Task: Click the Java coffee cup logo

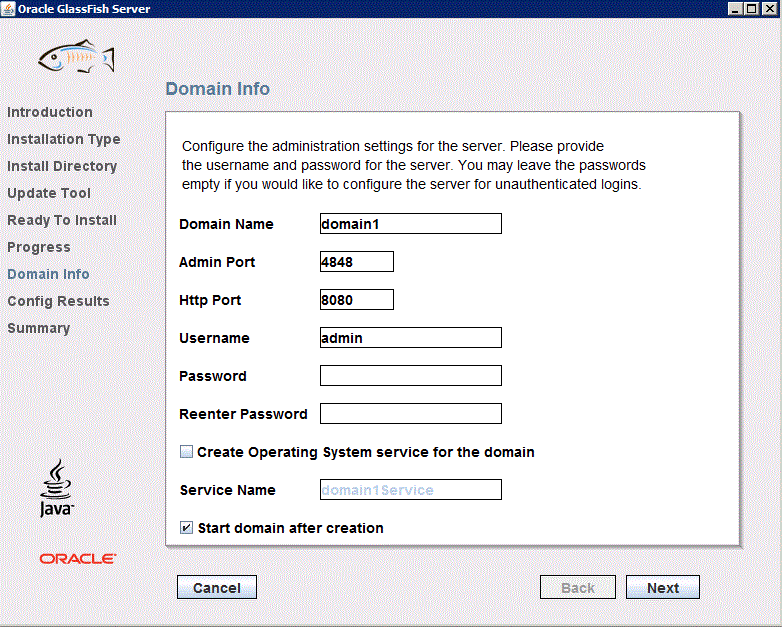Action: pos(56,488)
